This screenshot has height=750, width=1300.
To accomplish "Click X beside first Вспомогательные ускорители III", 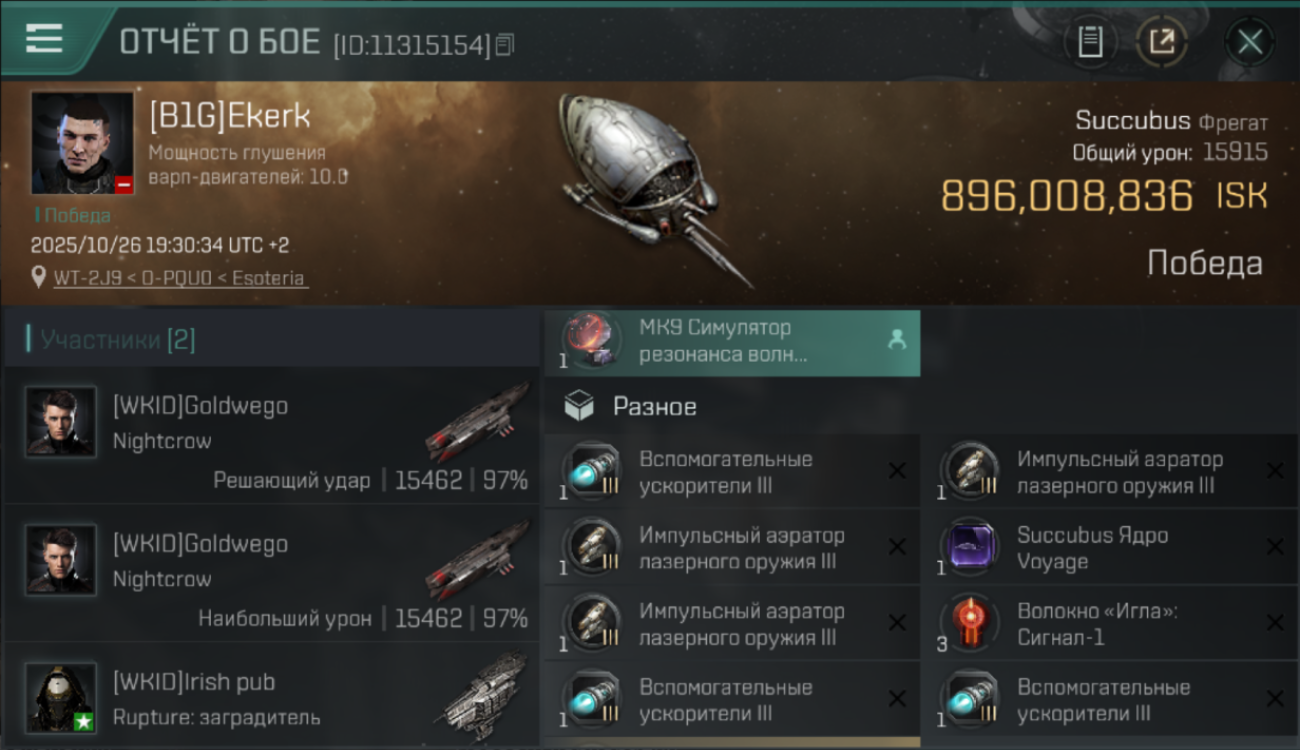I will [897, 471].
